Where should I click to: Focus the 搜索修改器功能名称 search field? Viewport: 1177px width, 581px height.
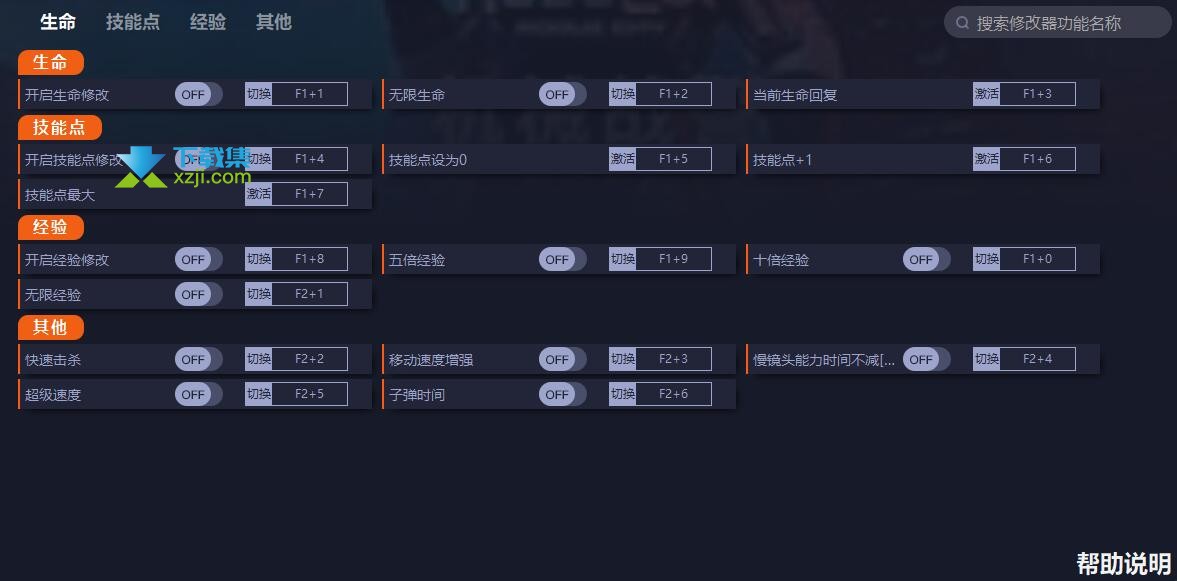point(1058,23)
